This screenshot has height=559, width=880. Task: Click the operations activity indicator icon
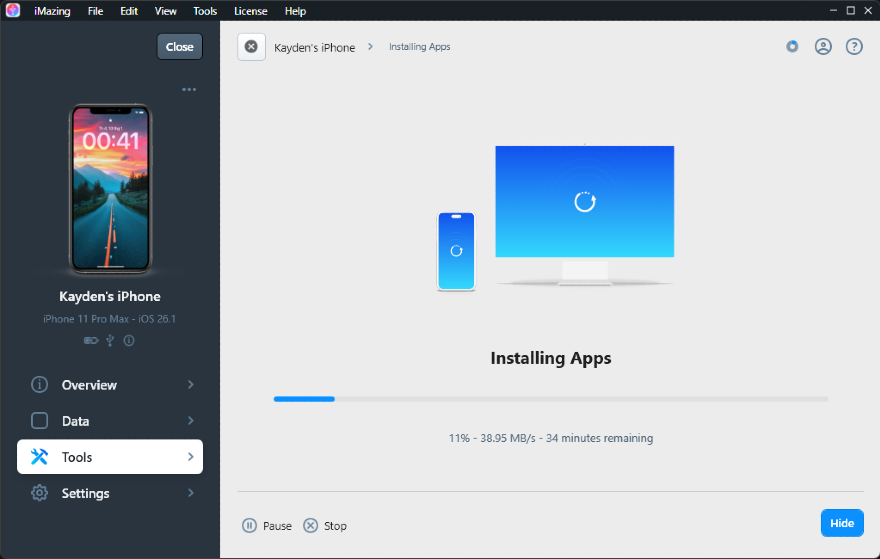click(792, 47)
